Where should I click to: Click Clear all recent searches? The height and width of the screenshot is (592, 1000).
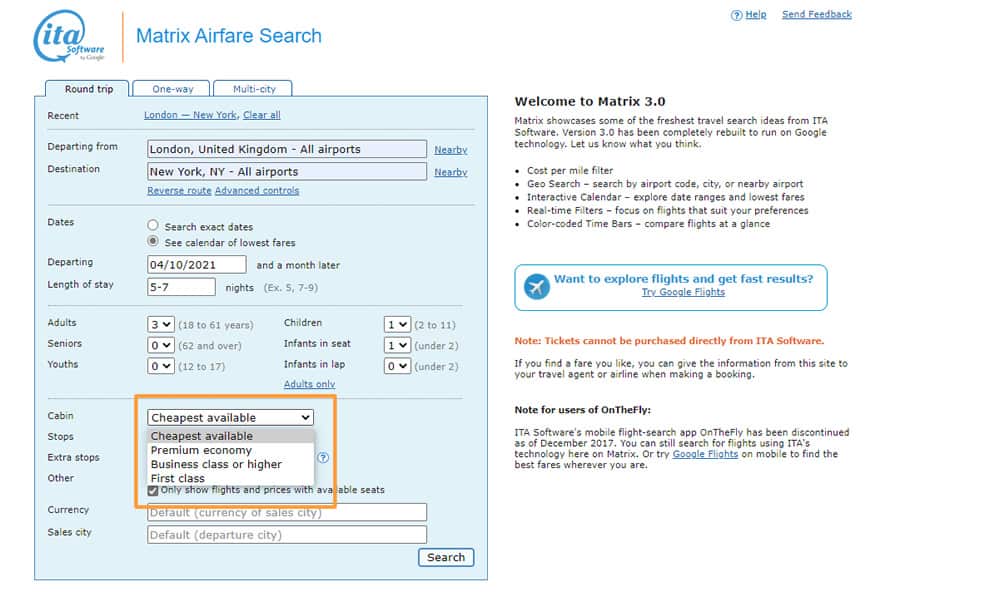tap(261, 115)
